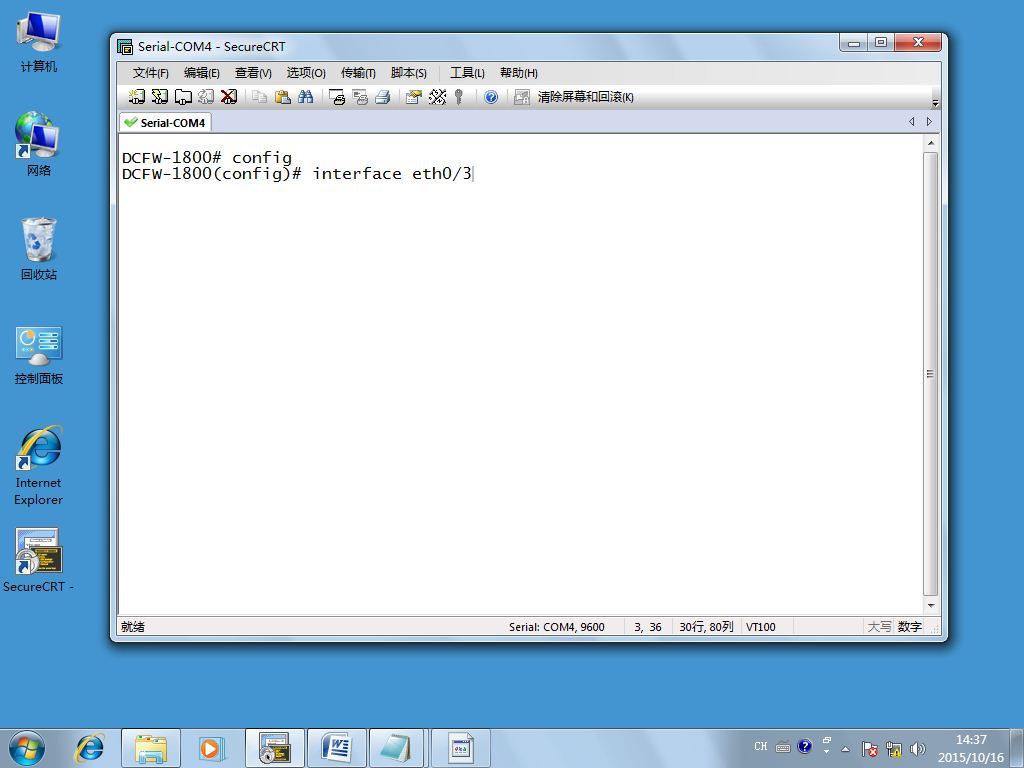
Task: Click the icon beside 清除屏幕和回滚
Action: tap(521, 97)
